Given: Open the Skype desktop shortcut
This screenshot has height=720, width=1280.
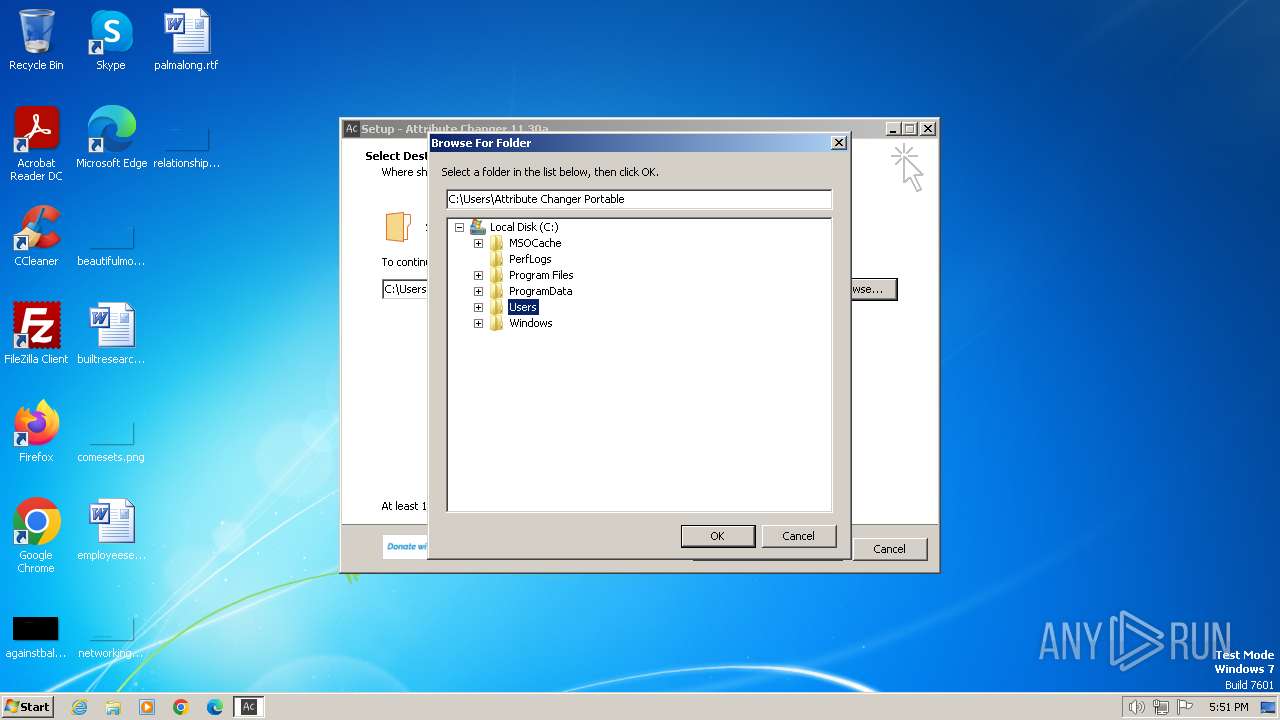Looking at the screenshot, I should [x=110, y=40].
